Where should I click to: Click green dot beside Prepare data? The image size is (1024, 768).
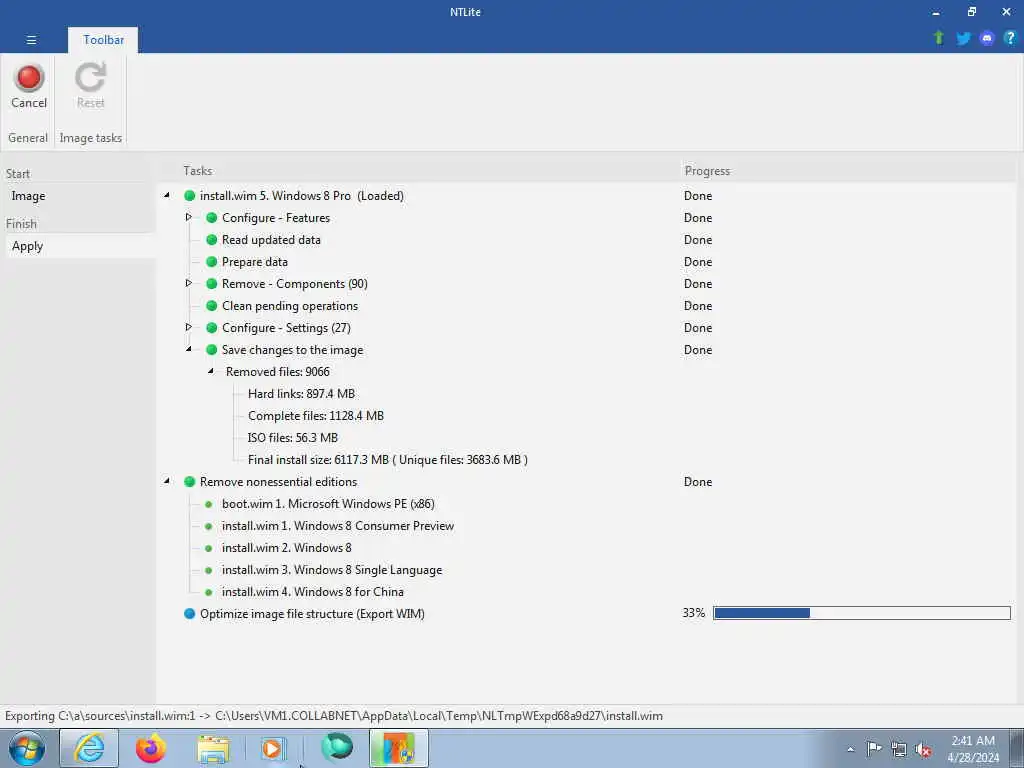click(212, 262)
